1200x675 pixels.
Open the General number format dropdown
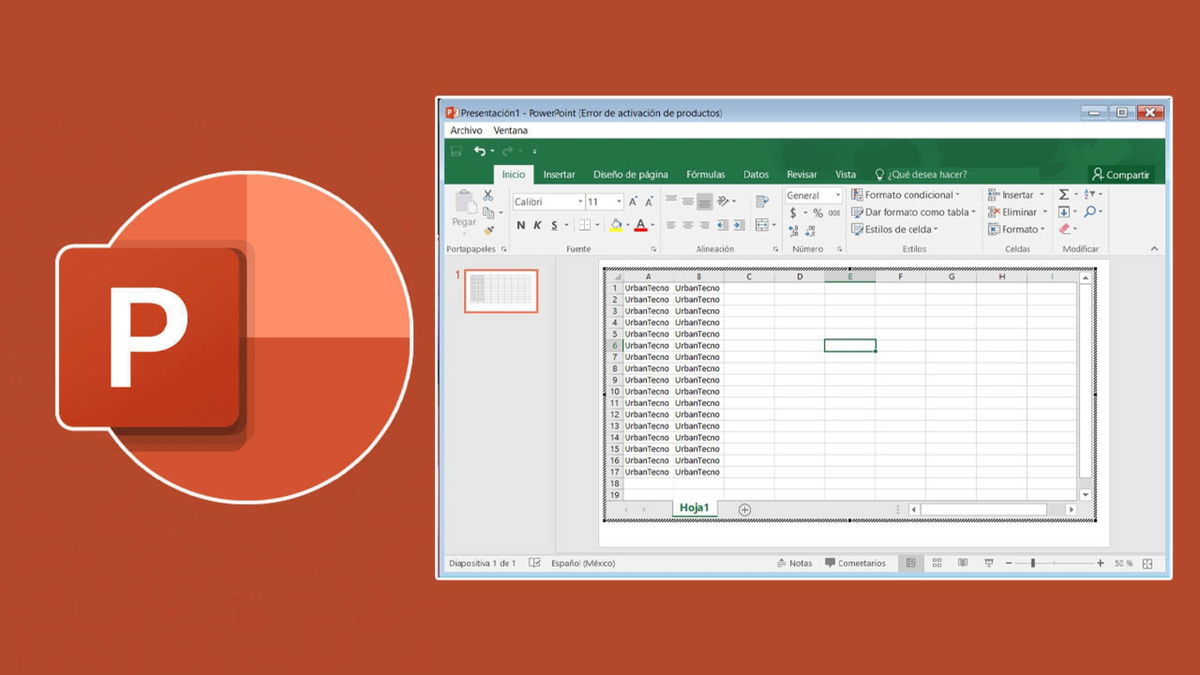click(838, 196)
